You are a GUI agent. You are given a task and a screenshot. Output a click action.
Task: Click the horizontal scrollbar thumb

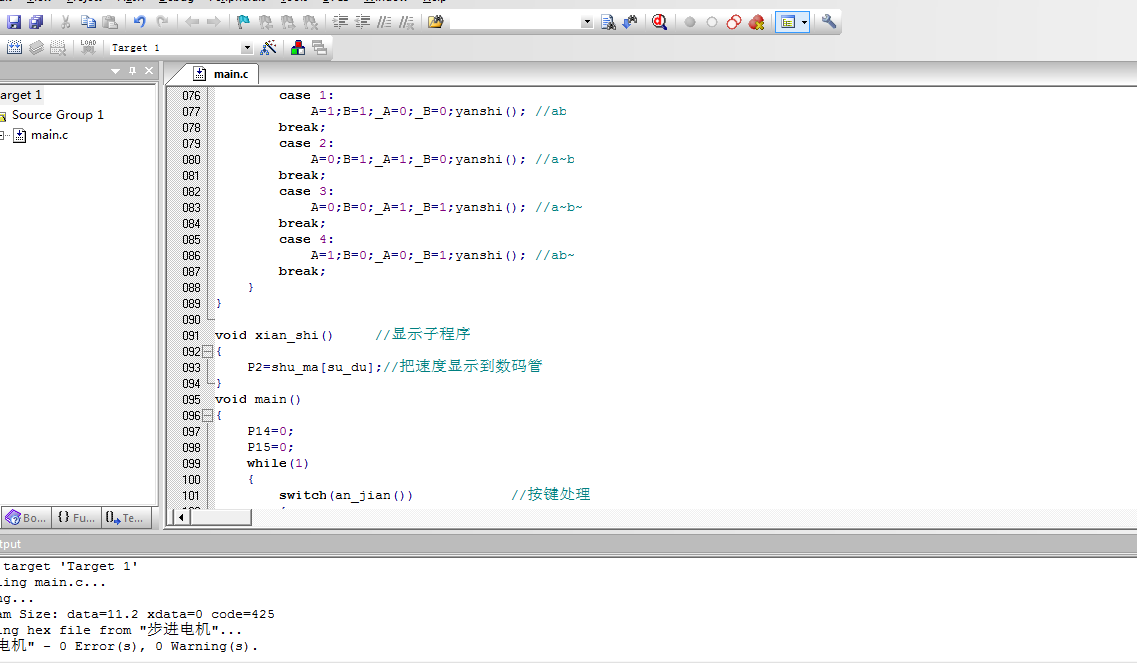[x=220, y=517]
